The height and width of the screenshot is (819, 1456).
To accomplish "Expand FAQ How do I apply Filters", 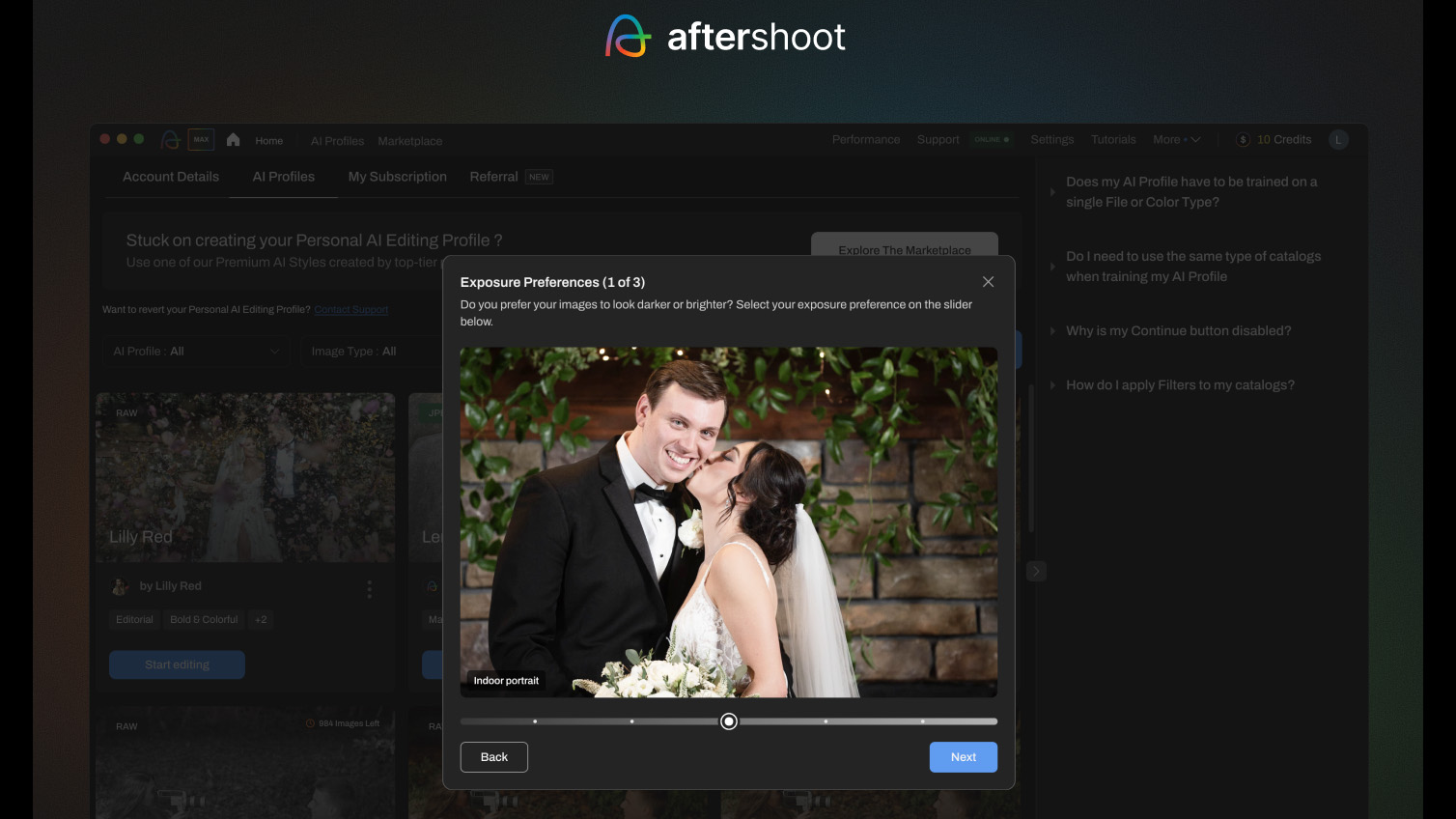I will (x=1180, y=384).
